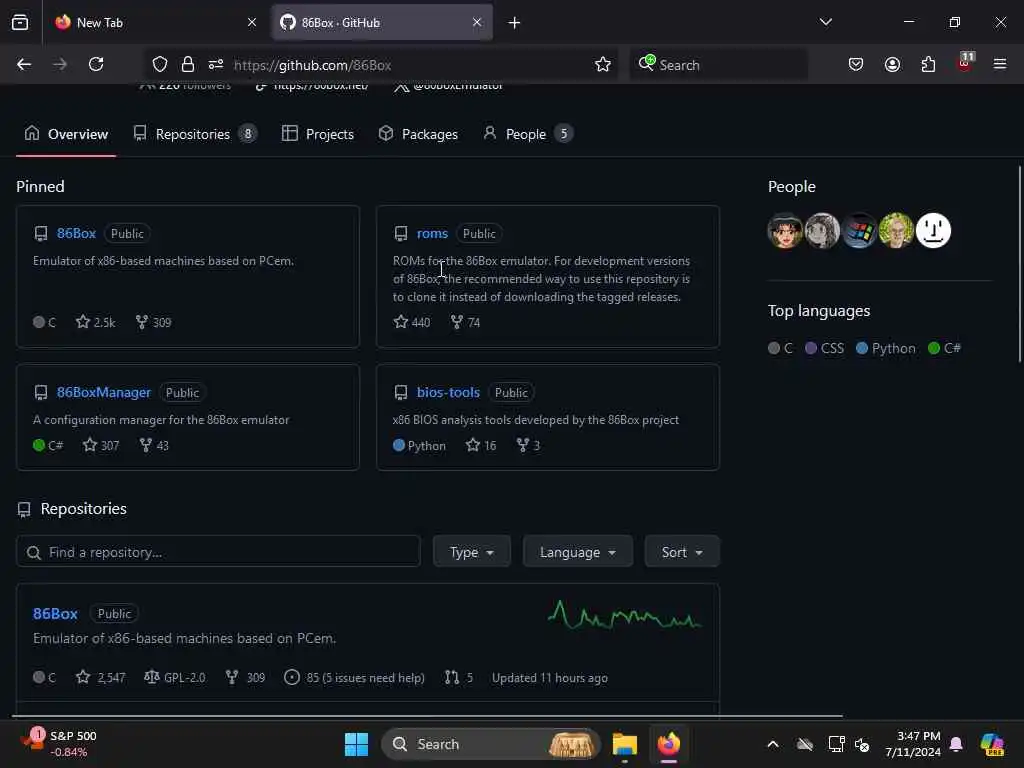
Task: Click the site permissions icon in address bar
Action: pos(216,64)
